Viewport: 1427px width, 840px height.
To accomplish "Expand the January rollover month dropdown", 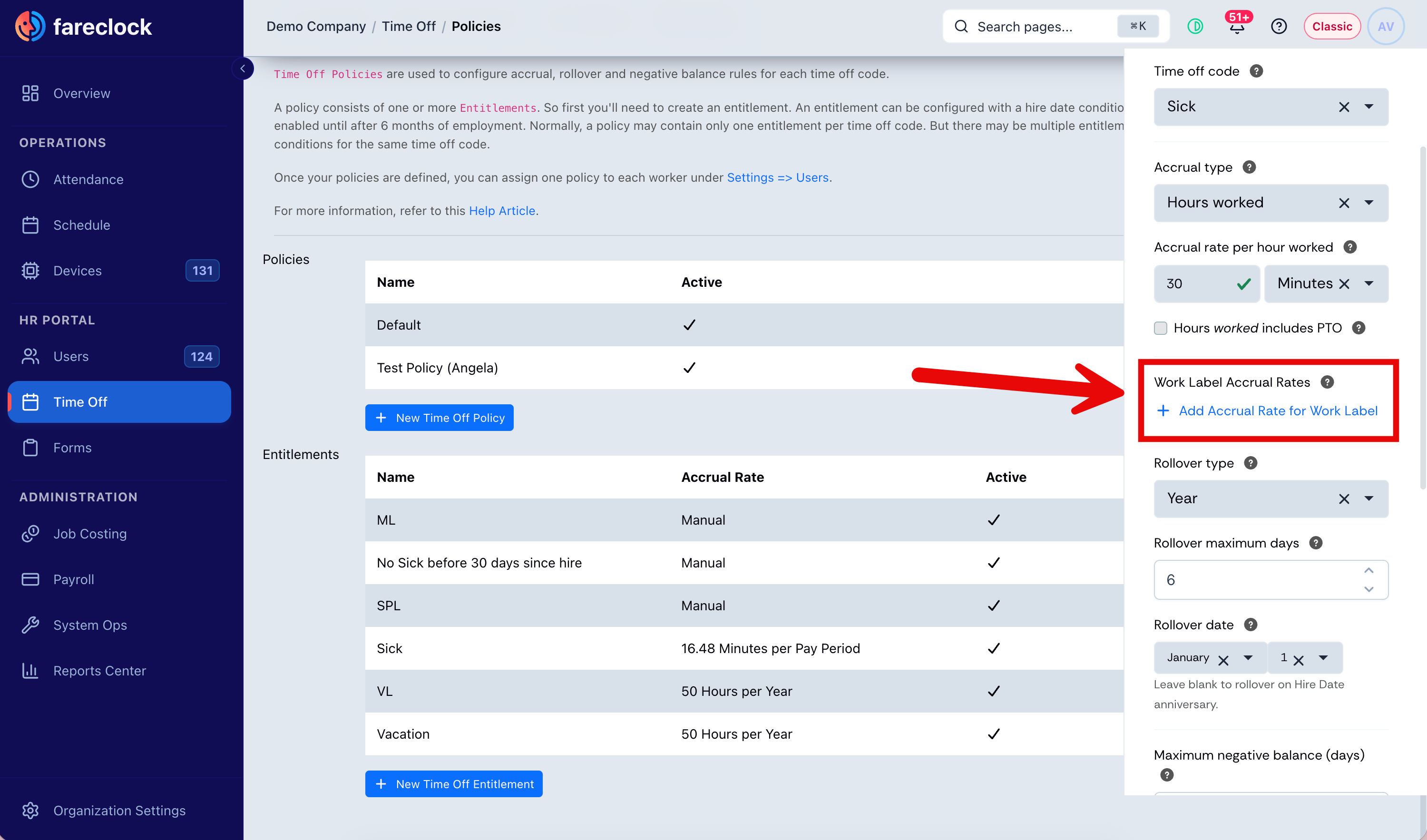I will (x=1248, y=658).
